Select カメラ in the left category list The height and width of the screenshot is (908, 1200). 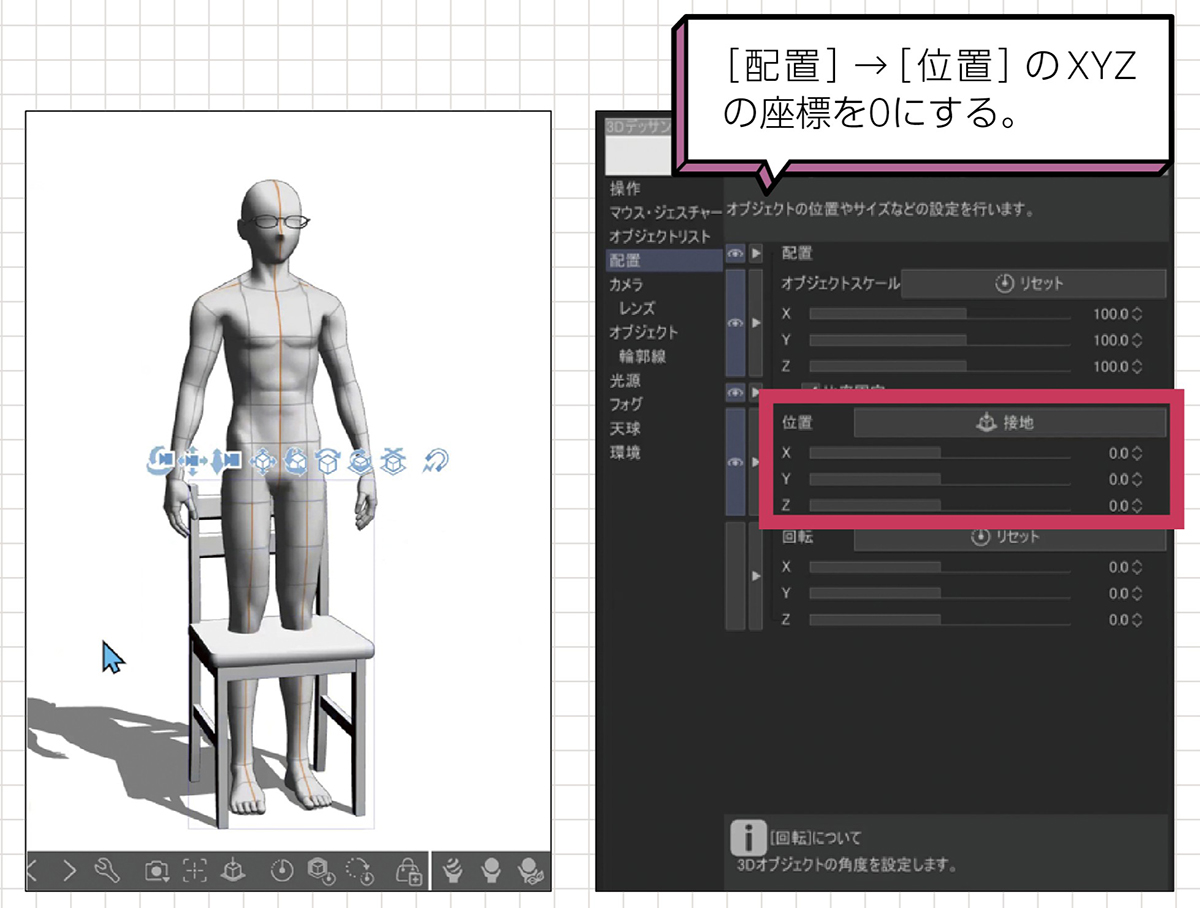[x=627, y=285]
